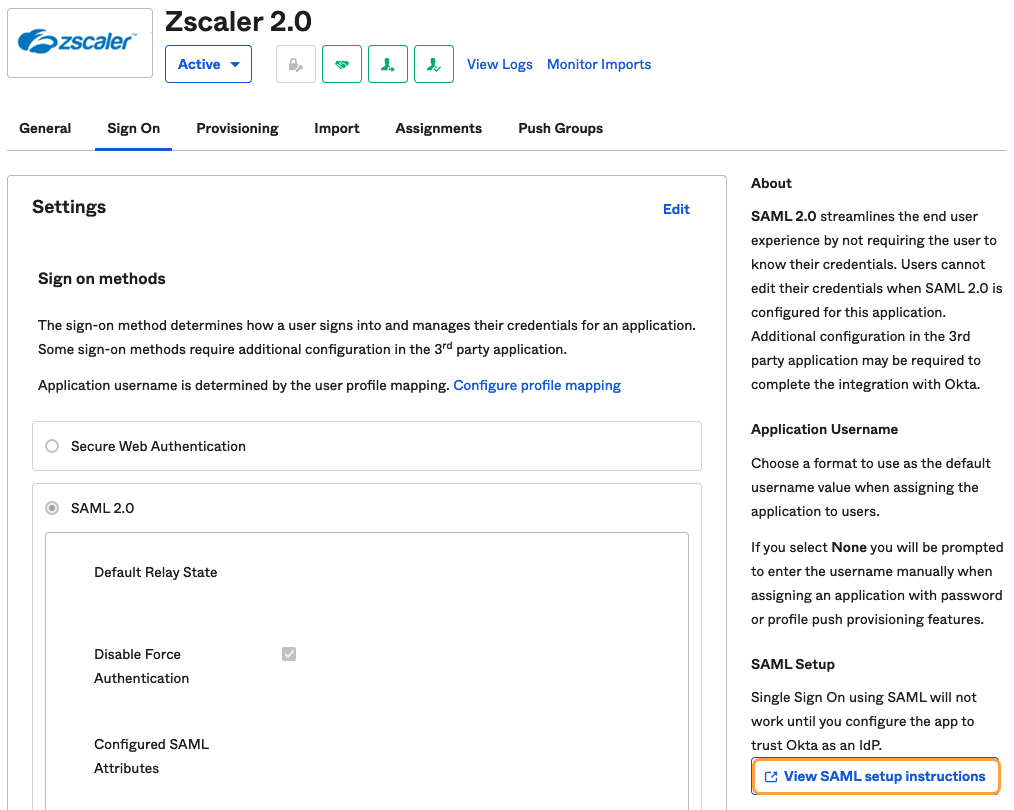1014x810 pixels.
Task: Select the SAML 2.0 radio button
Action: 52,508
